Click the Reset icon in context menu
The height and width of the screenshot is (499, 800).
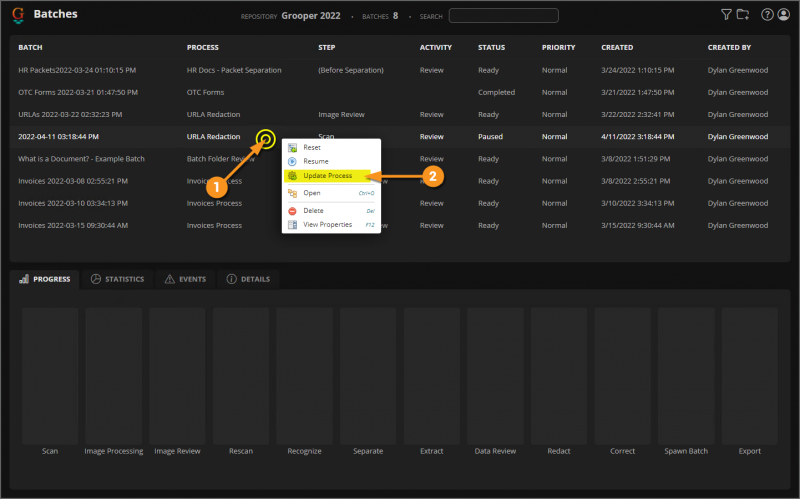[292, 147]
